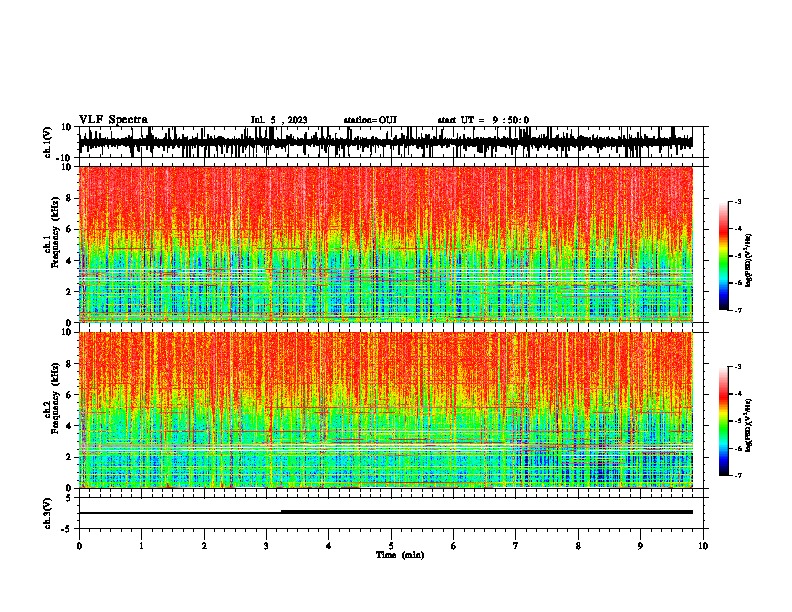Screen dimensions: 792x612
Task: Click the ch.1 spectrogram color bar
Action: pos(724,256)
